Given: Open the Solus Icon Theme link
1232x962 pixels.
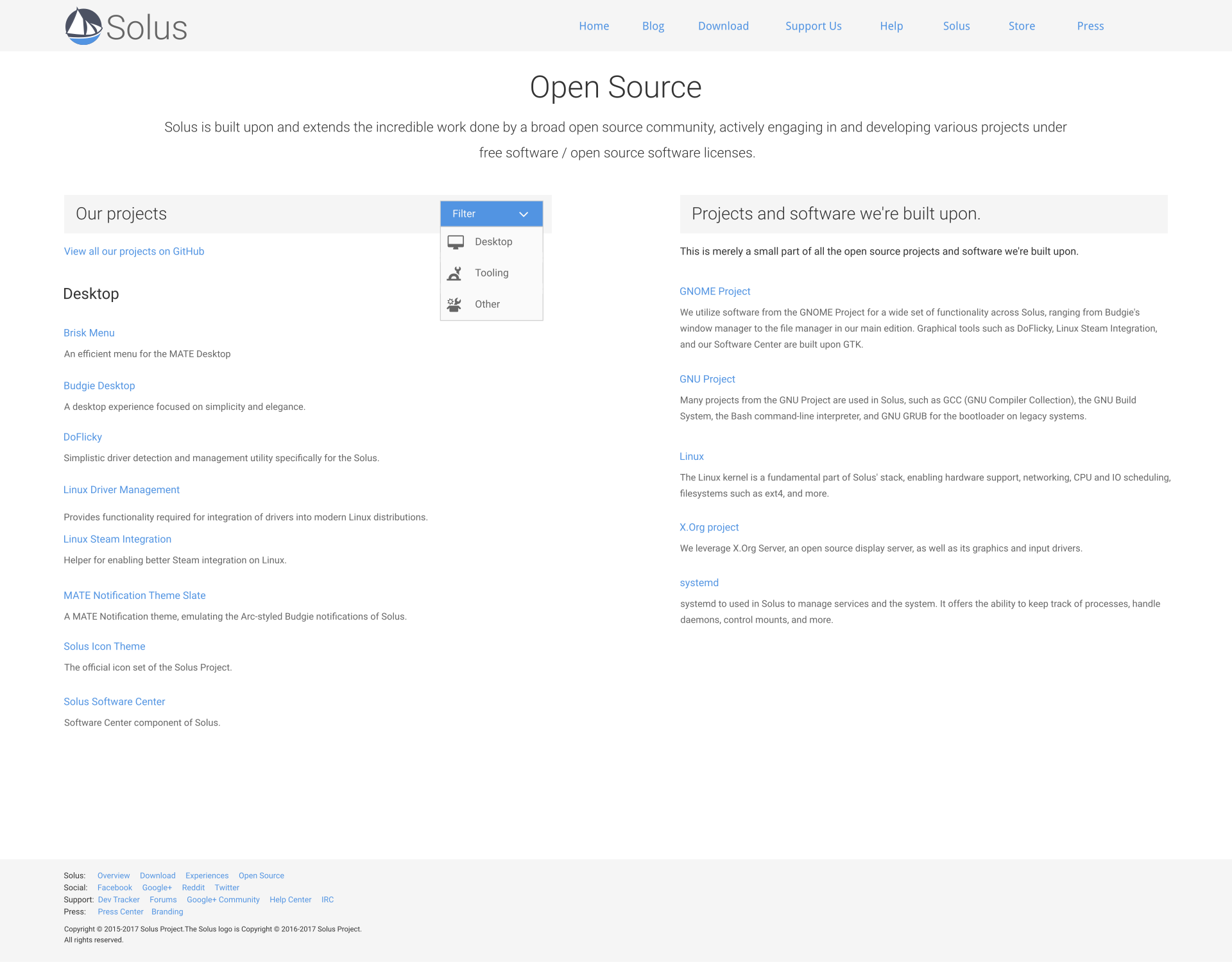Looking at the screenshot, I should (x=105, y=646).
